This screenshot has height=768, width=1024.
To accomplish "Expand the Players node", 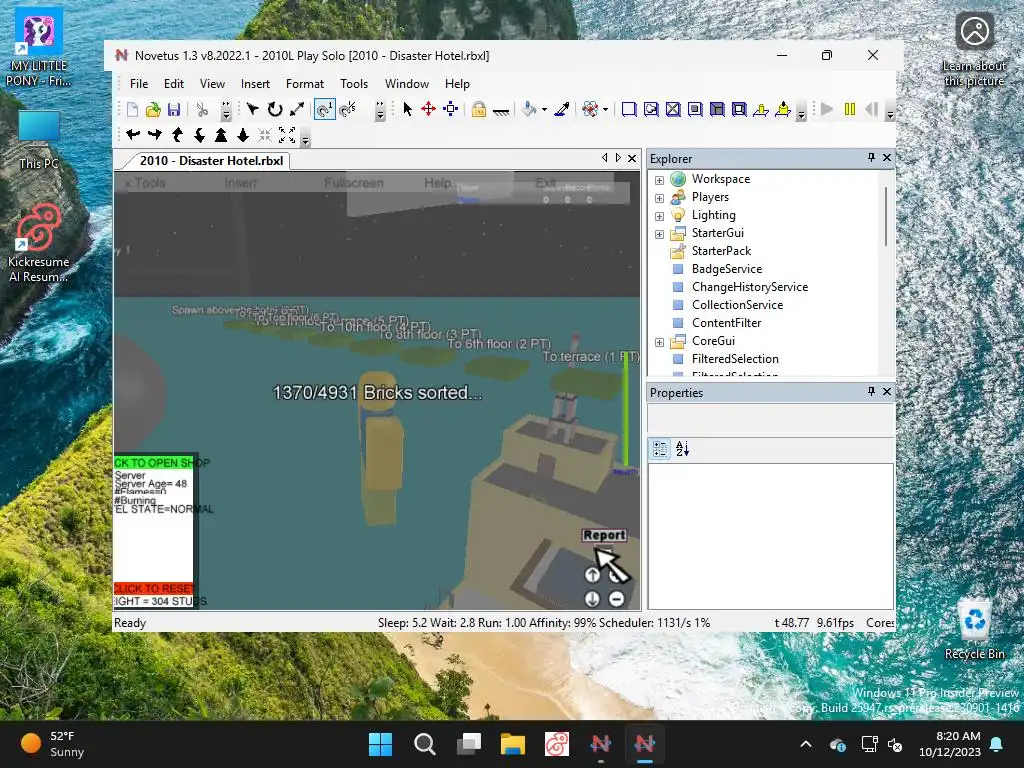I will tap(659, 198).
